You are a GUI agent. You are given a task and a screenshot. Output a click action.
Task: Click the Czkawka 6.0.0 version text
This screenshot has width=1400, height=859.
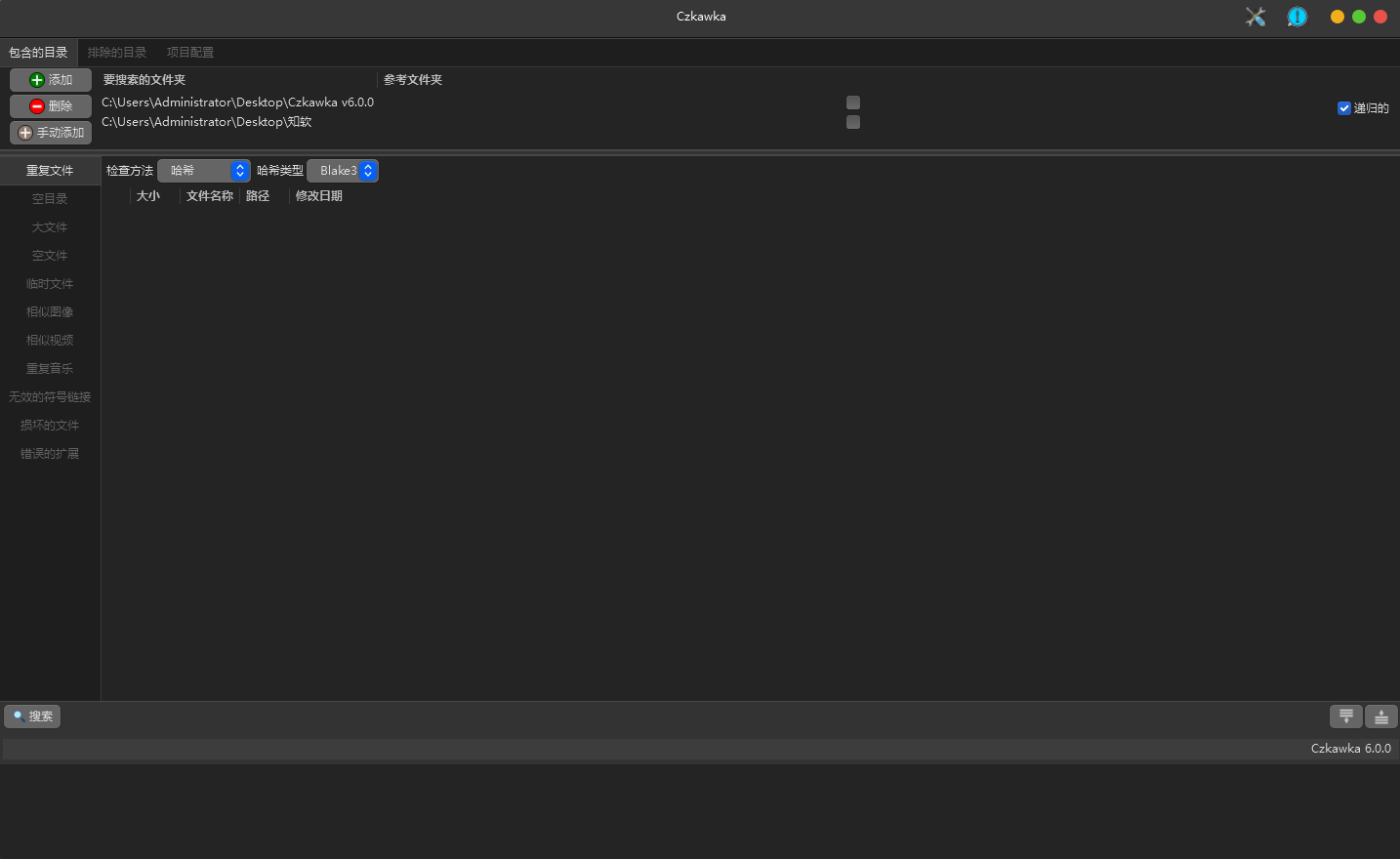[x=1351, y=749]
